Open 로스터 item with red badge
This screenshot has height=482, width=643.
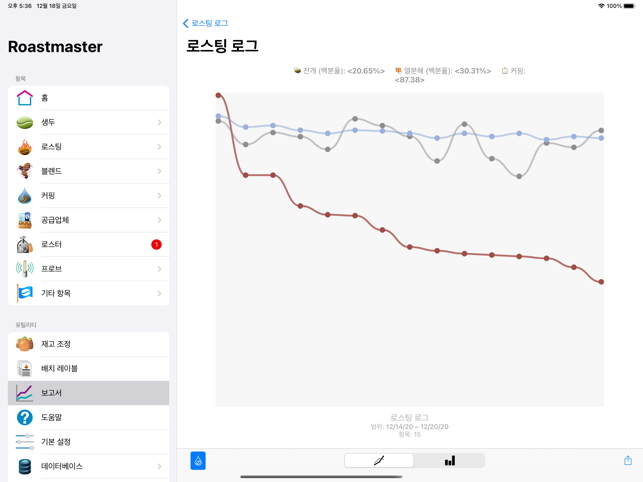[x=89, y=244]
